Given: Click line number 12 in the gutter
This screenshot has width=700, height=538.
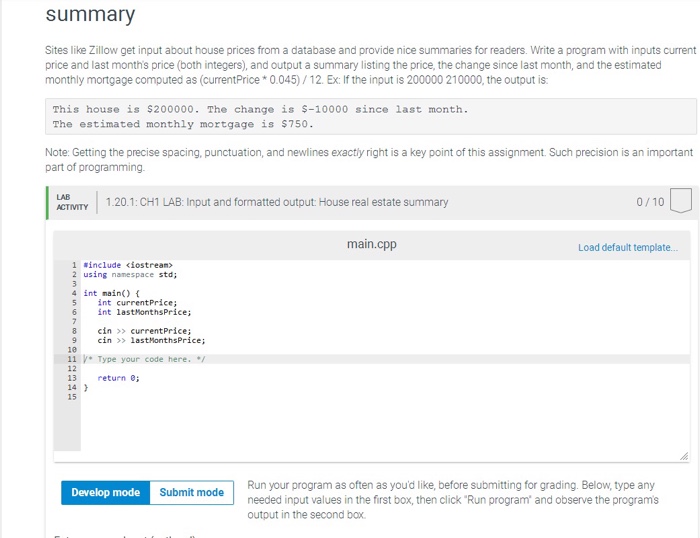Looking at the screenshot, I should (x=72, y=369).
